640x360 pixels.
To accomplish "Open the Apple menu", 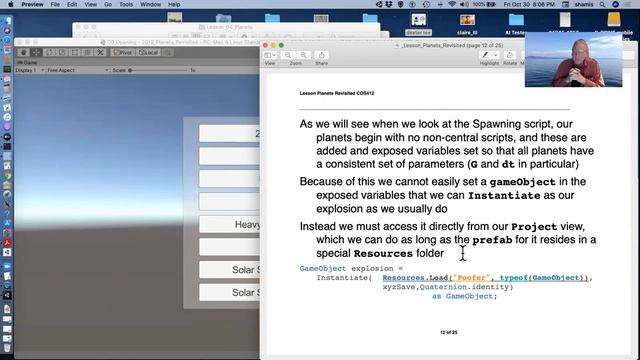I will (x=11, y=4).
